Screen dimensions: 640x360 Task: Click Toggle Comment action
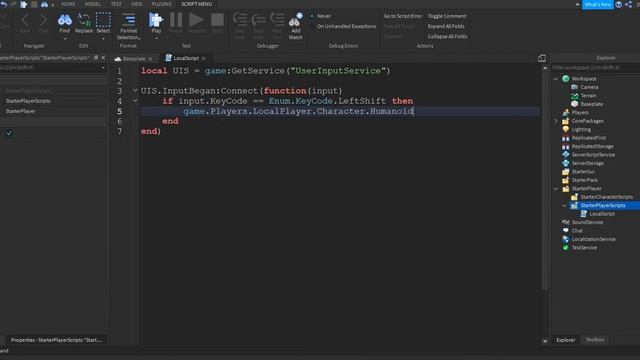click(x=447, y=16)
